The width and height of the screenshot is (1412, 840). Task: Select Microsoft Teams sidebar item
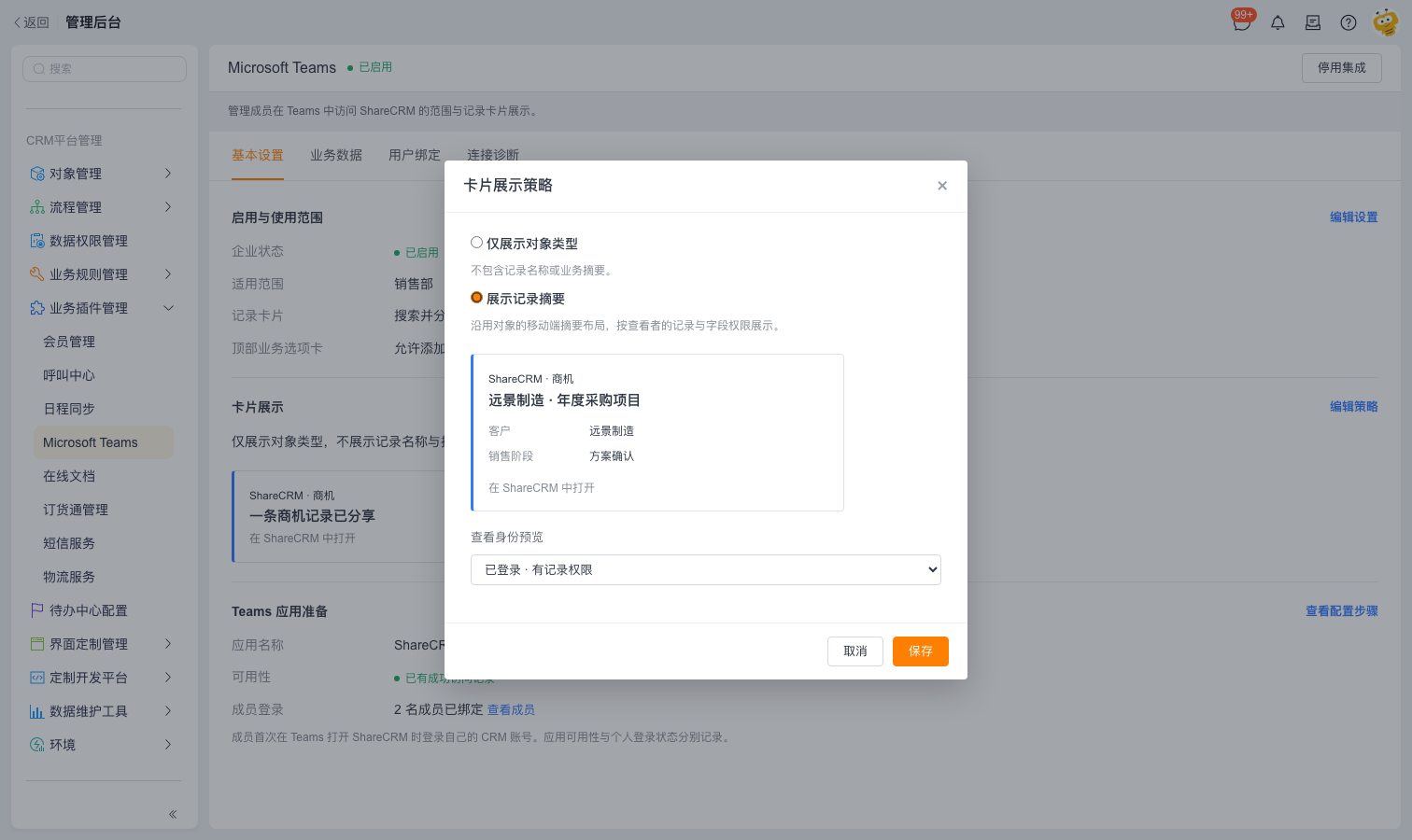coord(103,442)
